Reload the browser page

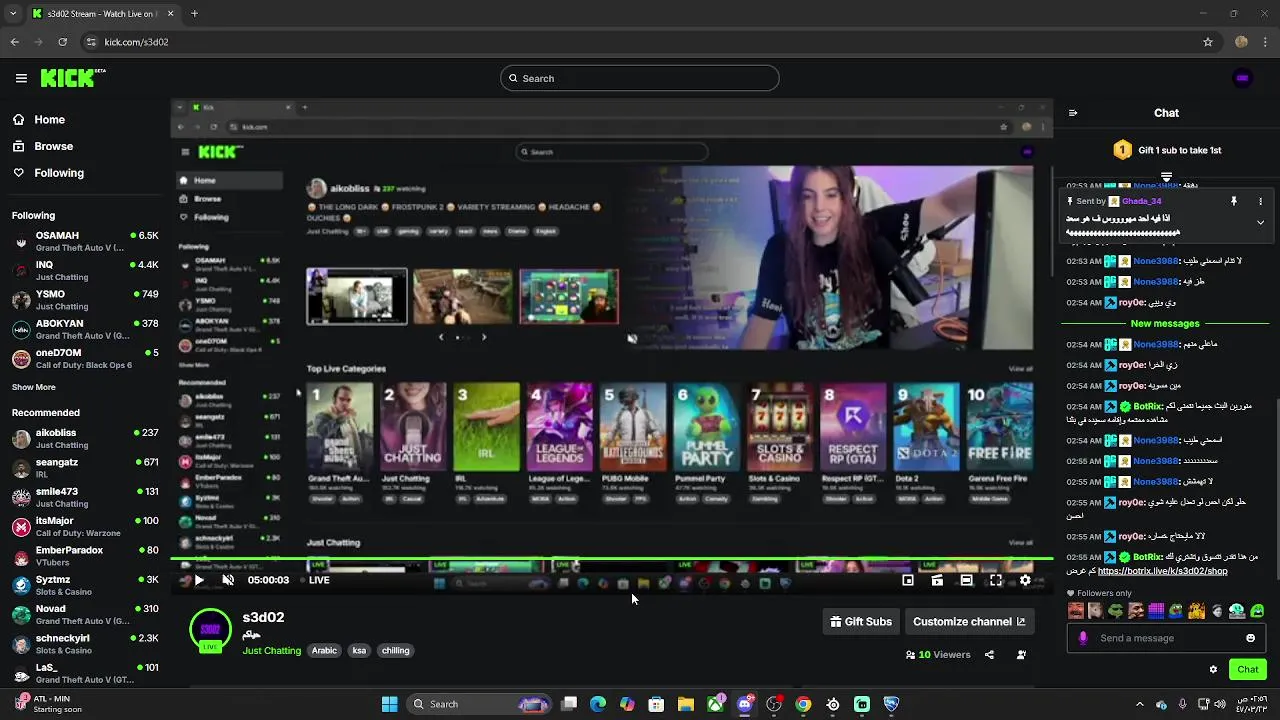pos(62,42)
